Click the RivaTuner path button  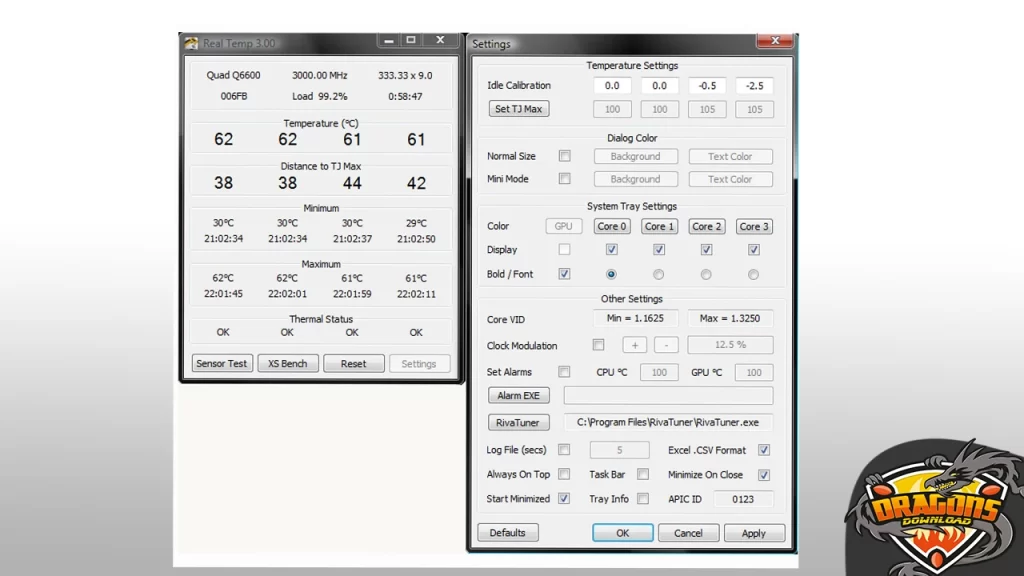[x=518, y=422]
